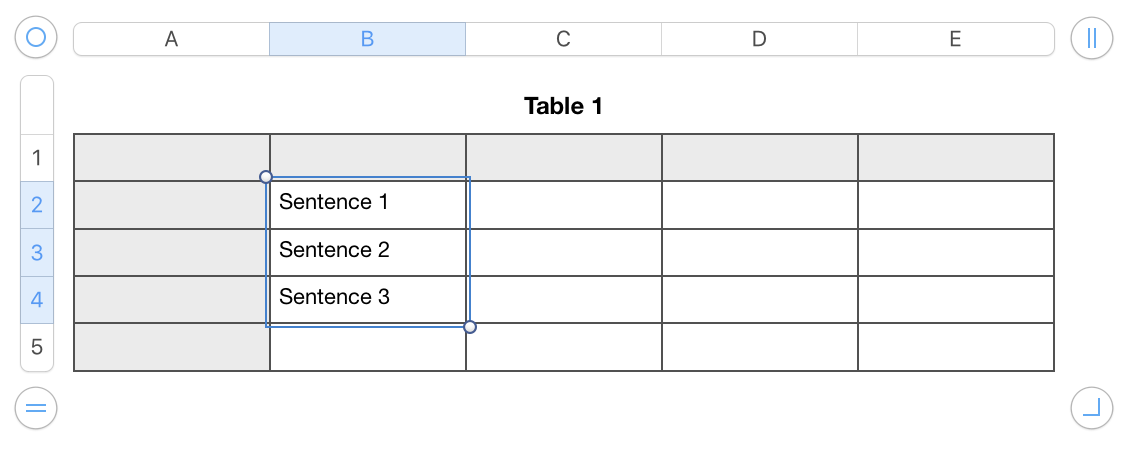Image resolution: width=1144 pixels, height=456 pixels.
Task: Select row 5 header
Action: 37,348
